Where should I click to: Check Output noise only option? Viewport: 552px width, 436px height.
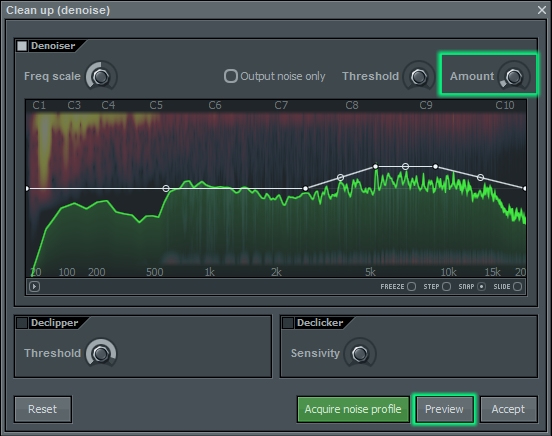point(231,76)
